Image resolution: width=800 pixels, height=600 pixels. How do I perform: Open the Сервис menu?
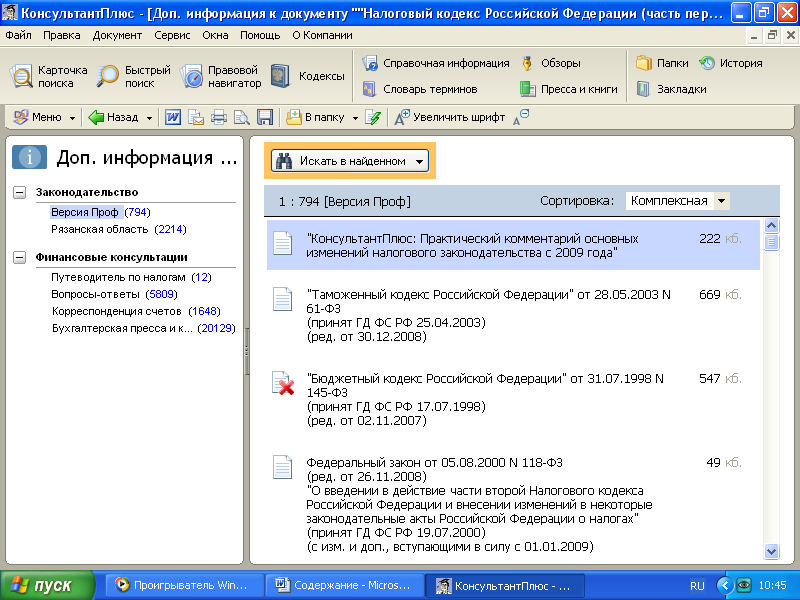coord(172,35)
